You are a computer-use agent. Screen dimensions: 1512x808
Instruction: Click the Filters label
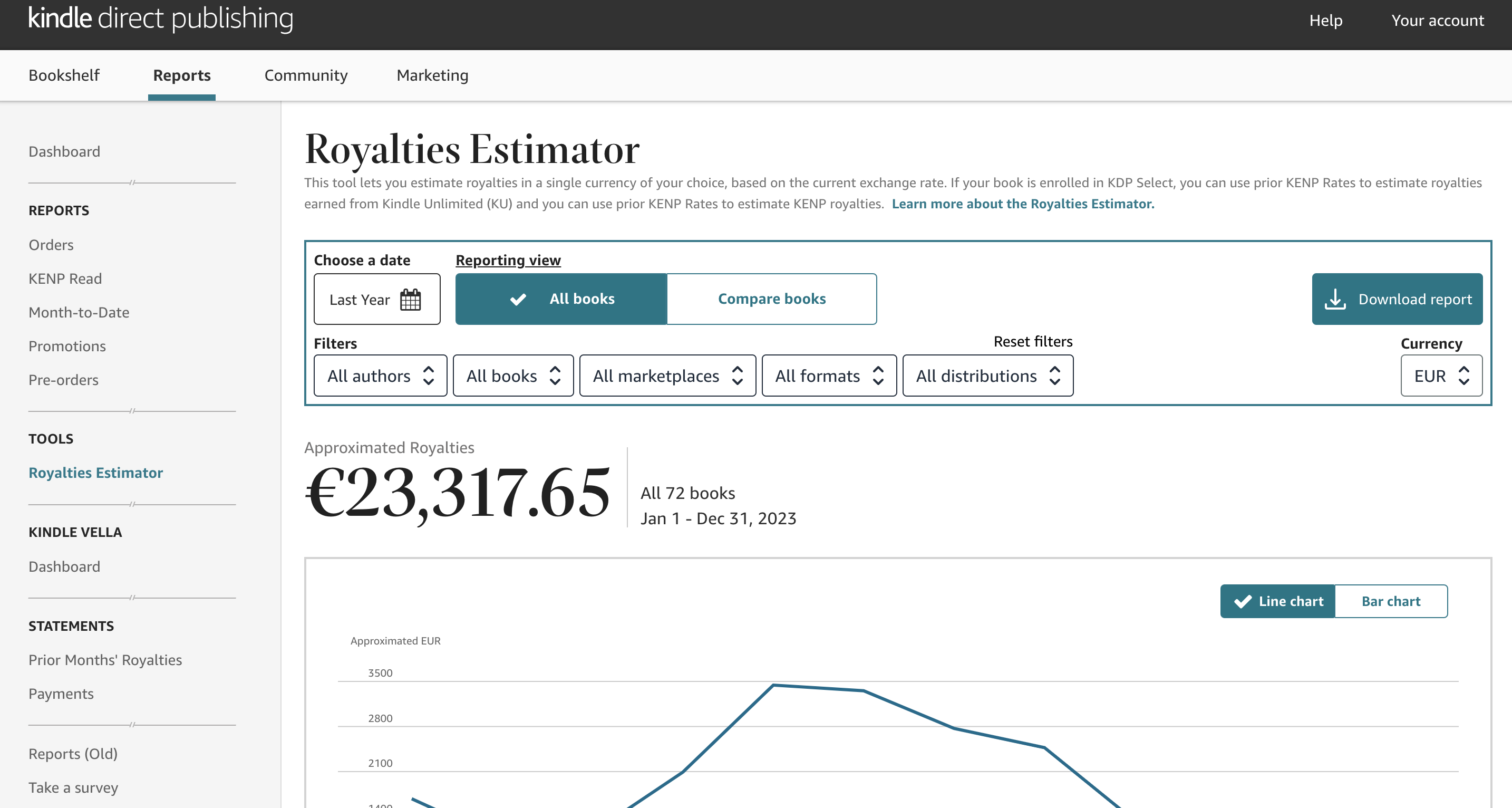[335, 343]
